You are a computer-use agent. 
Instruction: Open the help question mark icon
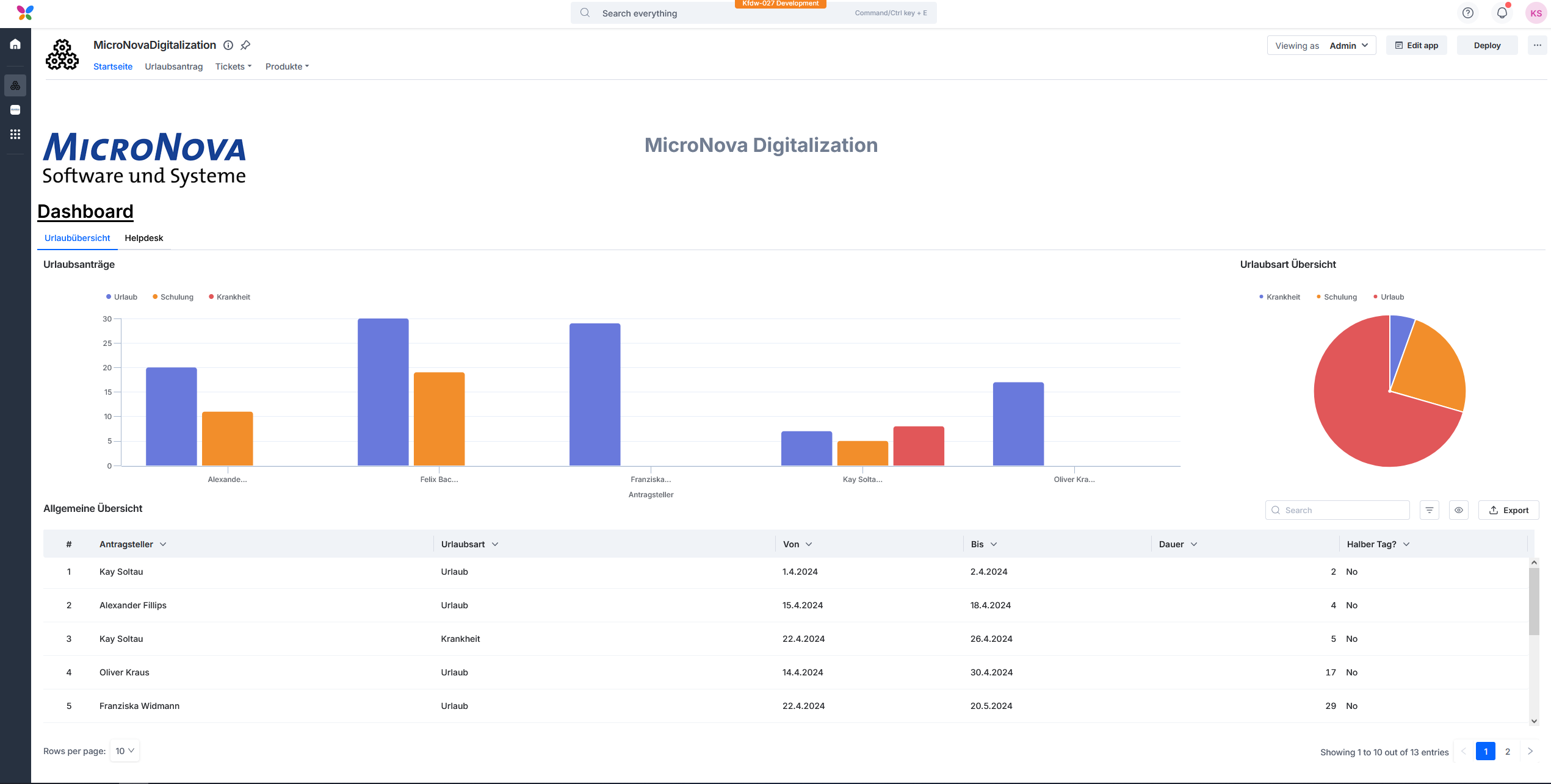(1468, 13)
